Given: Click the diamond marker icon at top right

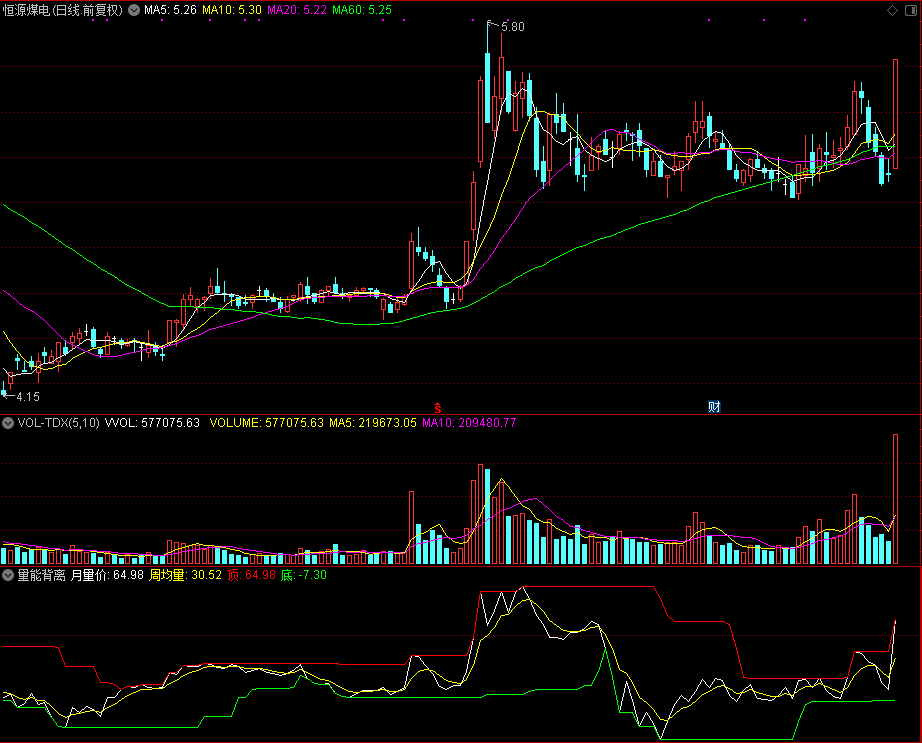Looking at the screenshot, I should [x=892, y=10].
